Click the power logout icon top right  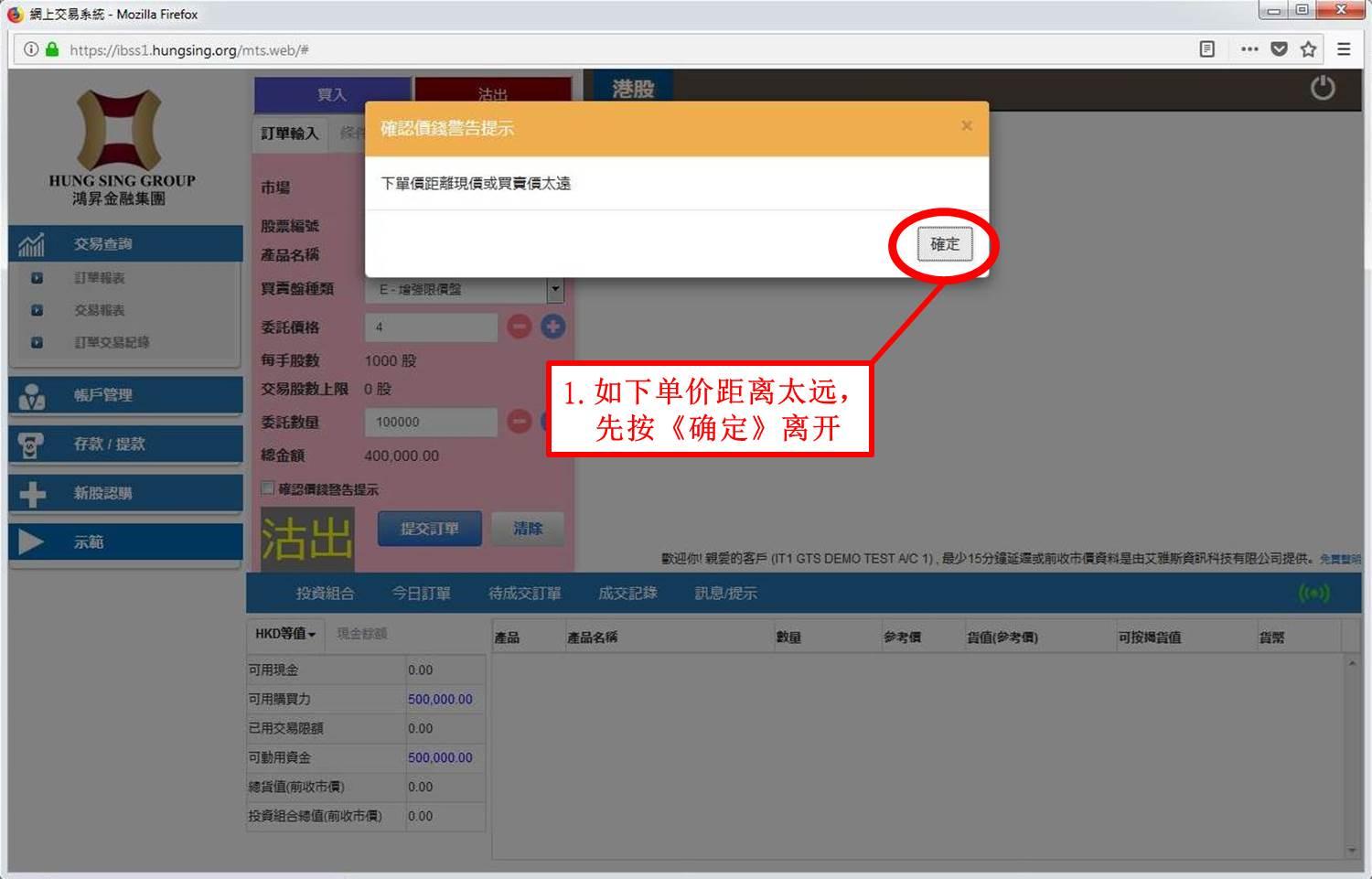coord(1324,90)
